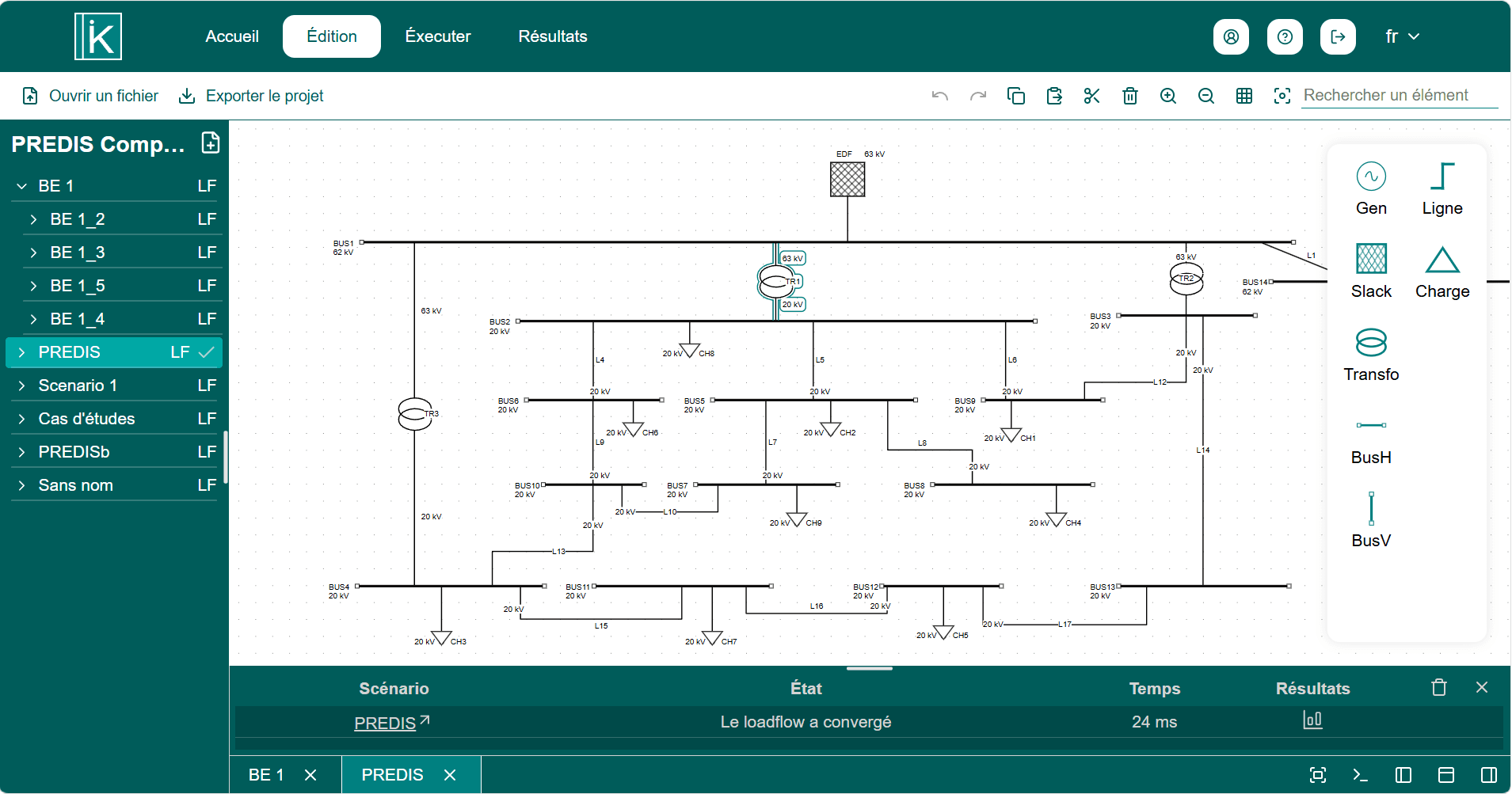Switch to the BE 1 bottom tab
1512x794 pixels.
pyautogui.click(x=266, y=775)
